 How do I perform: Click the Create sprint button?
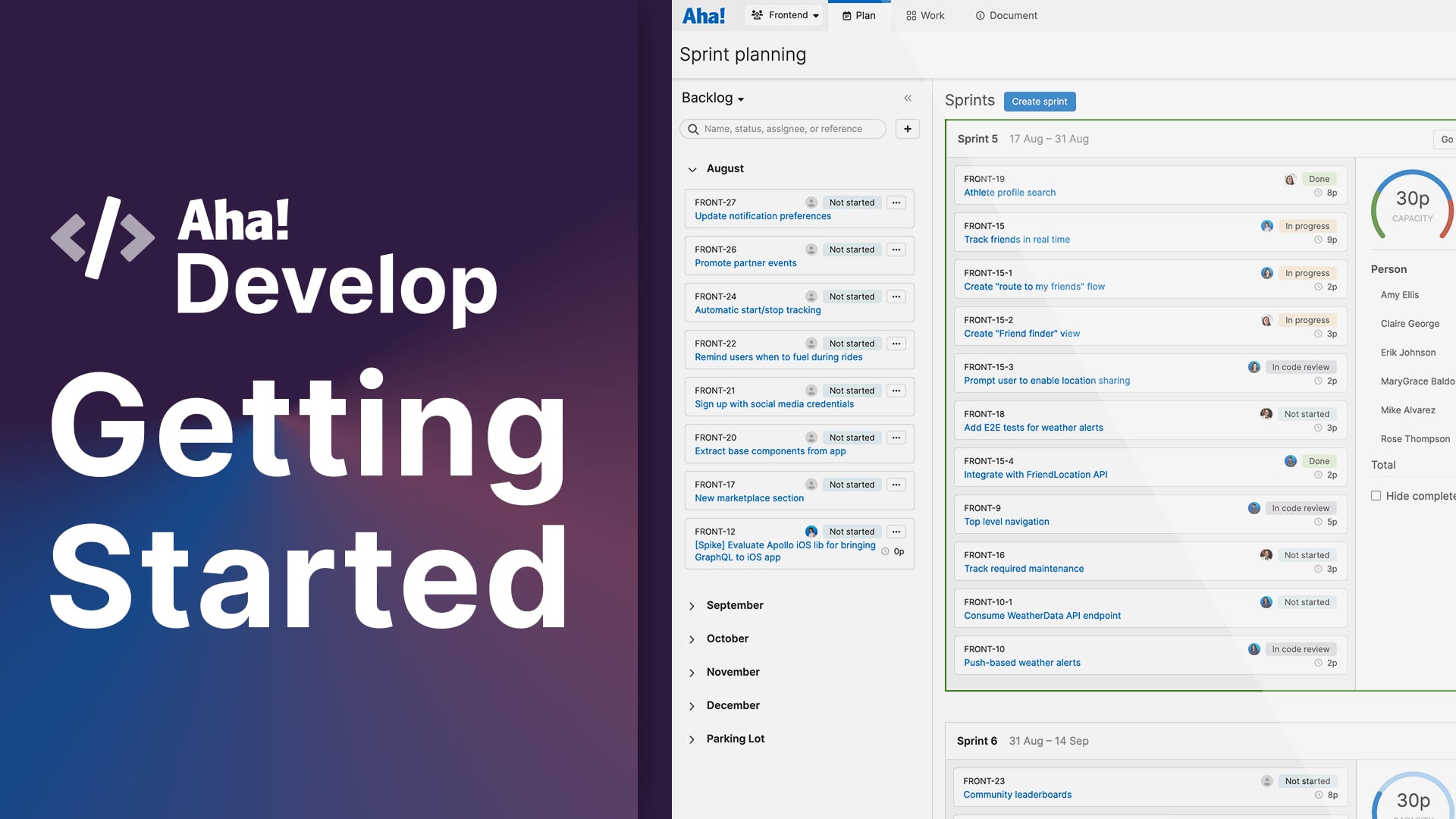pyautogui.click(x=1039, y=102)
